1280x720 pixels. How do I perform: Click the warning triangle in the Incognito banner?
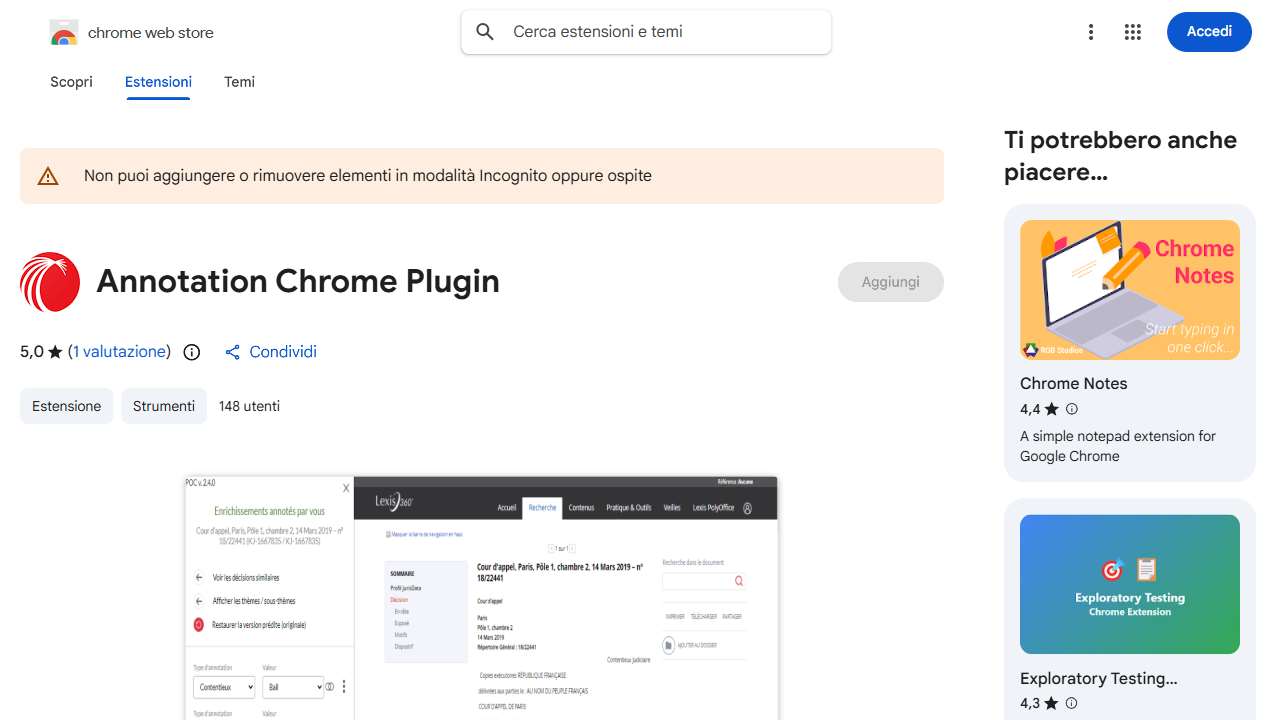[x=46, y=175]
